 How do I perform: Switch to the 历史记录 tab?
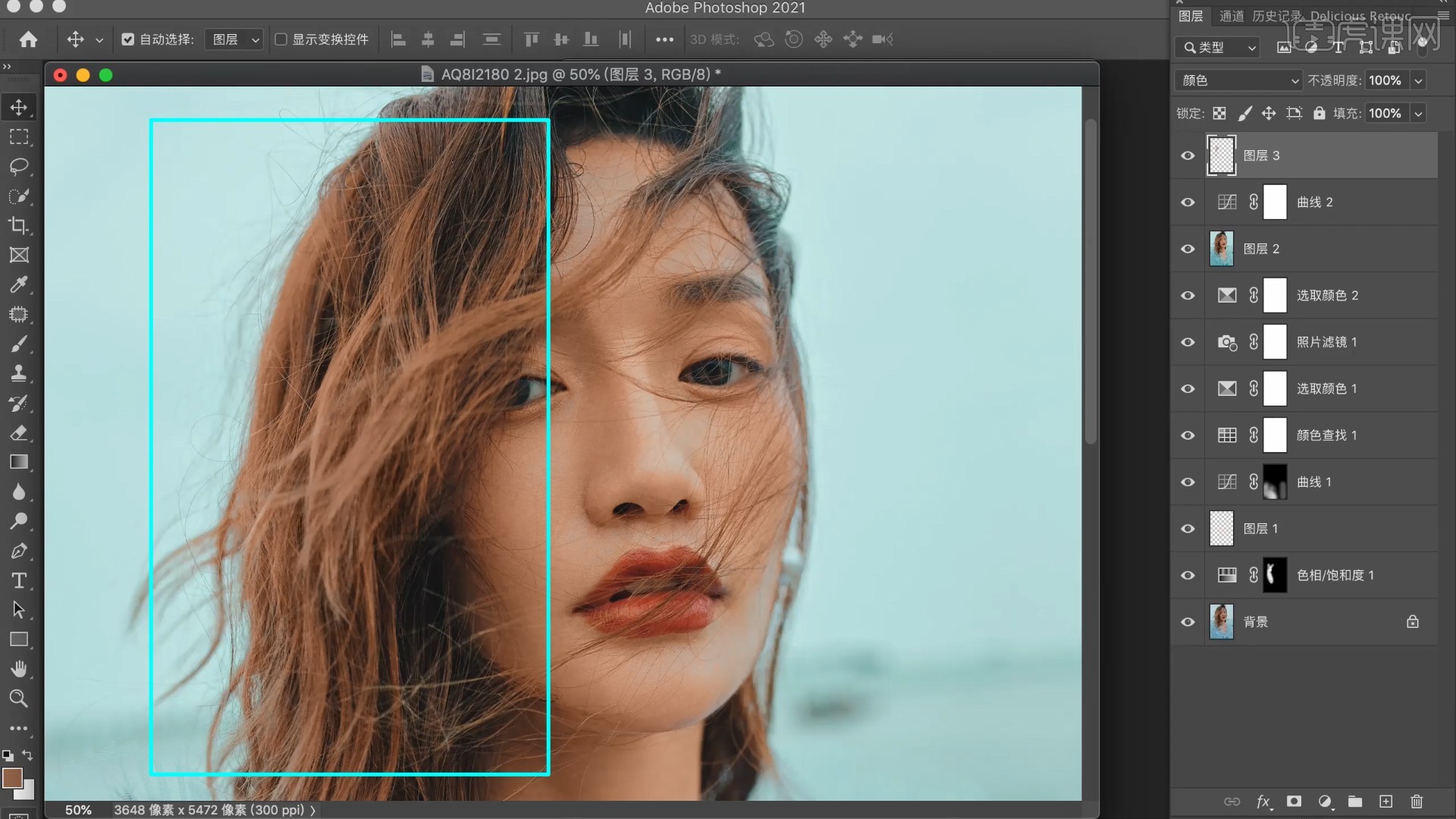[1276, 16]
